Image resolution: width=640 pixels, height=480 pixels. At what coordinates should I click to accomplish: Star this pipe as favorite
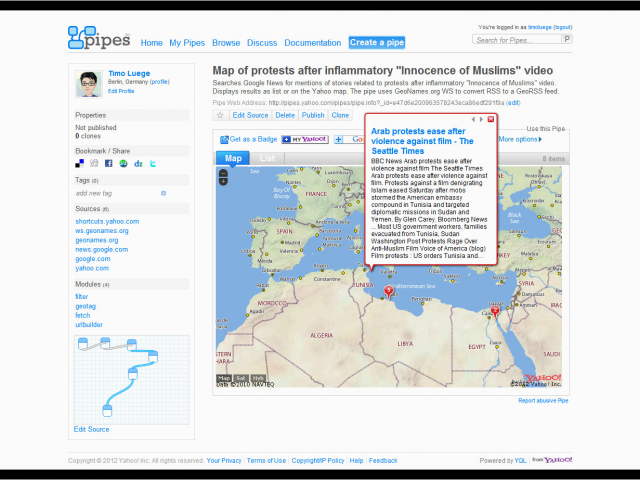coord(220,115)
